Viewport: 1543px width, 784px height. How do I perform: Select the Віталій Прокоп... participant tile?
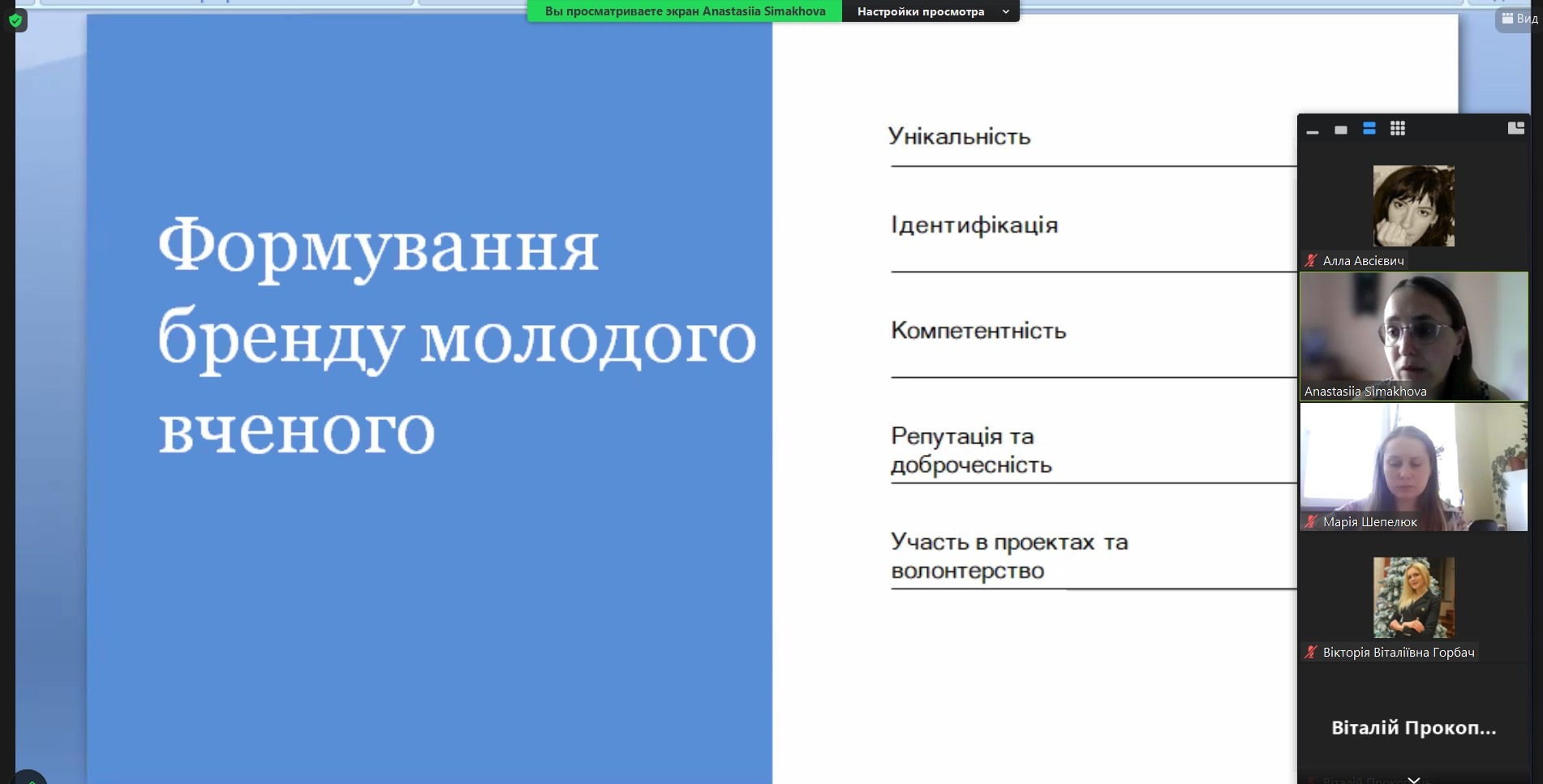point(1413,727)
